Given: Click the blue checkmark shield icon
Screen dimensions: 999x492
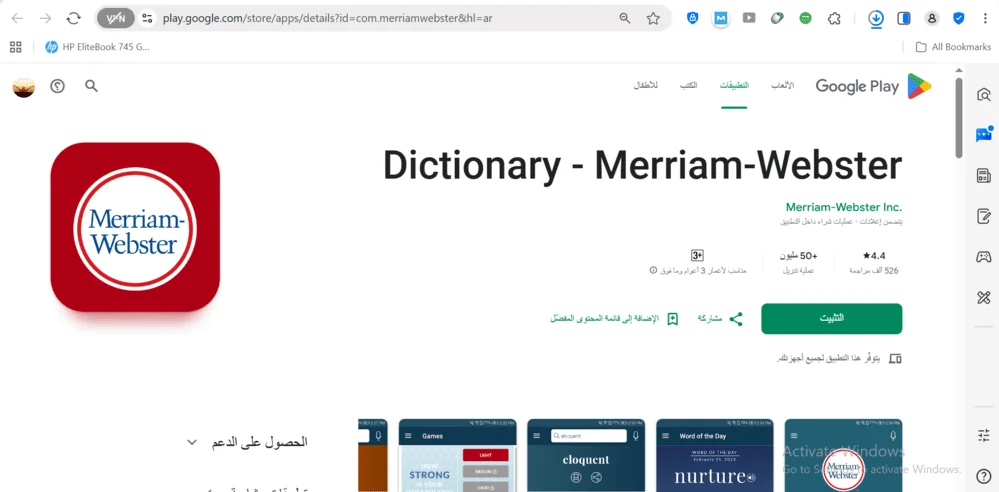Looking at the screenshot, I should tap(958, 18).
